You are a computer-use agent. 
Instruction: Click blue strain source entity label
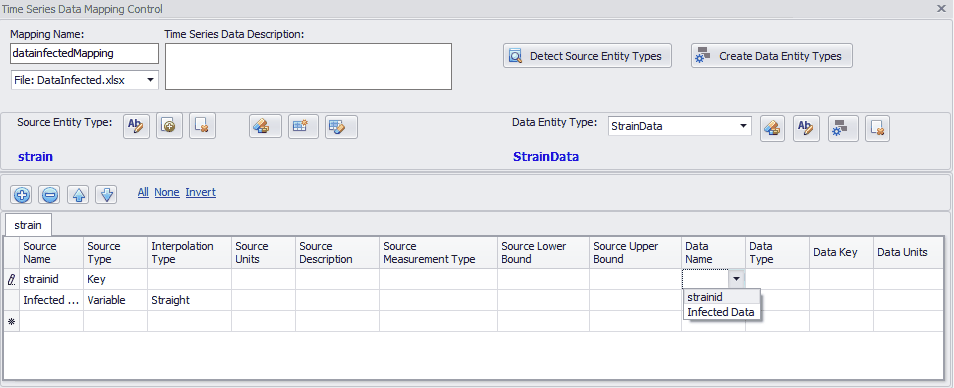point(35,157)
